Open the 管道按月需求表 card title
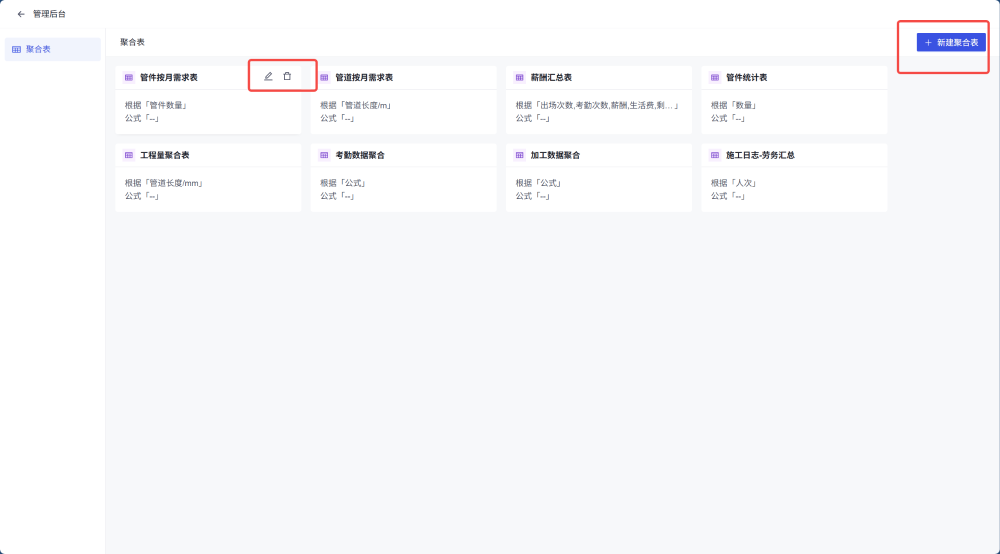1000x554 pixels. tap(364, 77)
